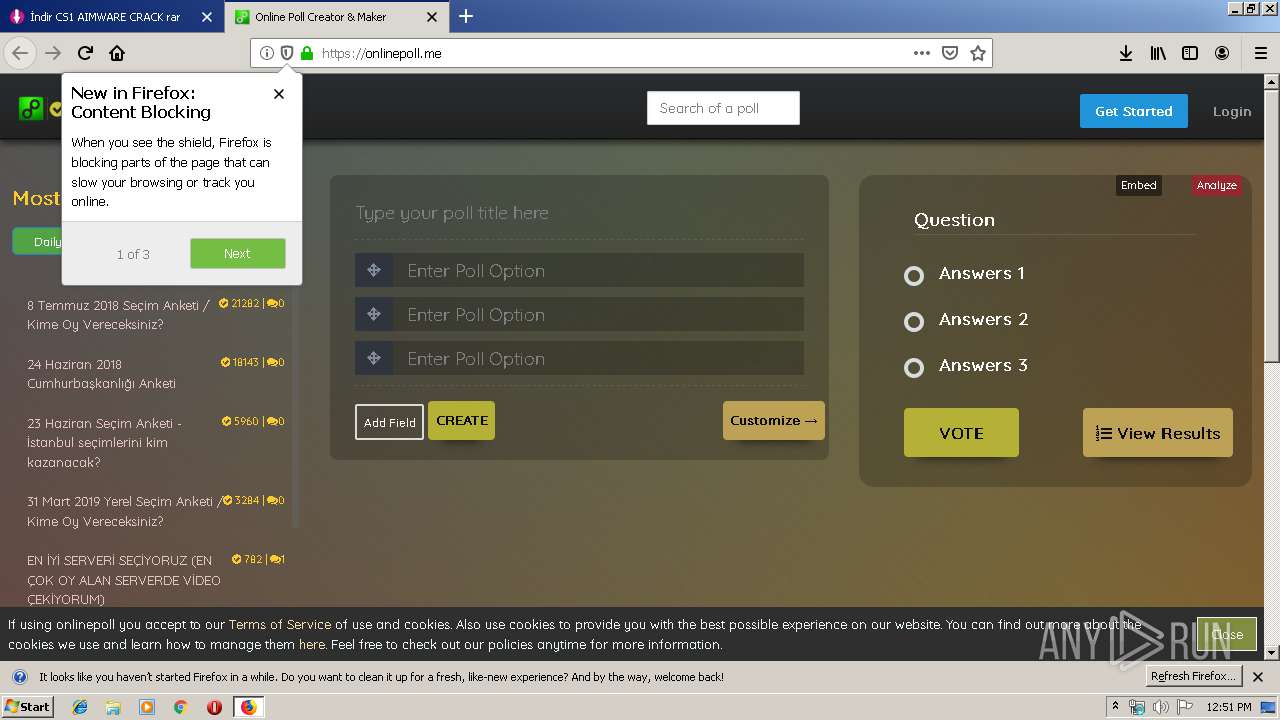Click the 'here' cookies link

pos(312,644)
